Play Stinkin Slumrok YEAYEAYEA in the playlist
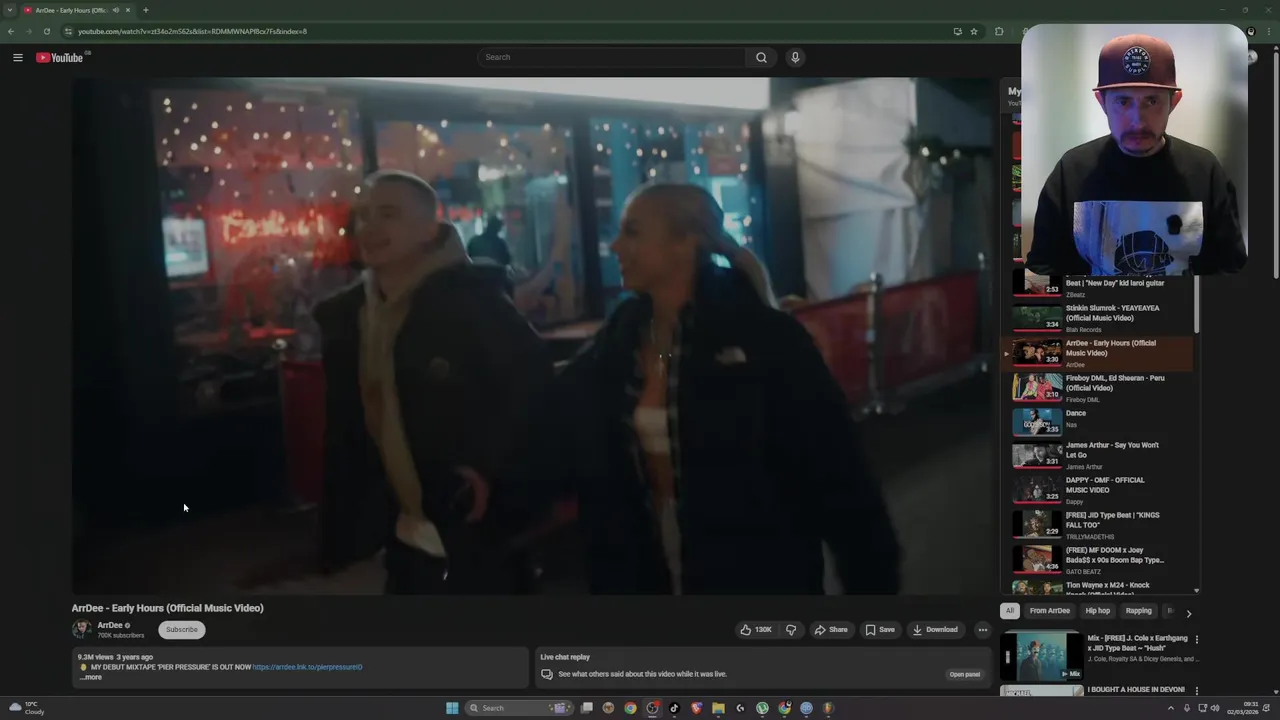Screen dimensions: 1280x720 [1098, 318]
